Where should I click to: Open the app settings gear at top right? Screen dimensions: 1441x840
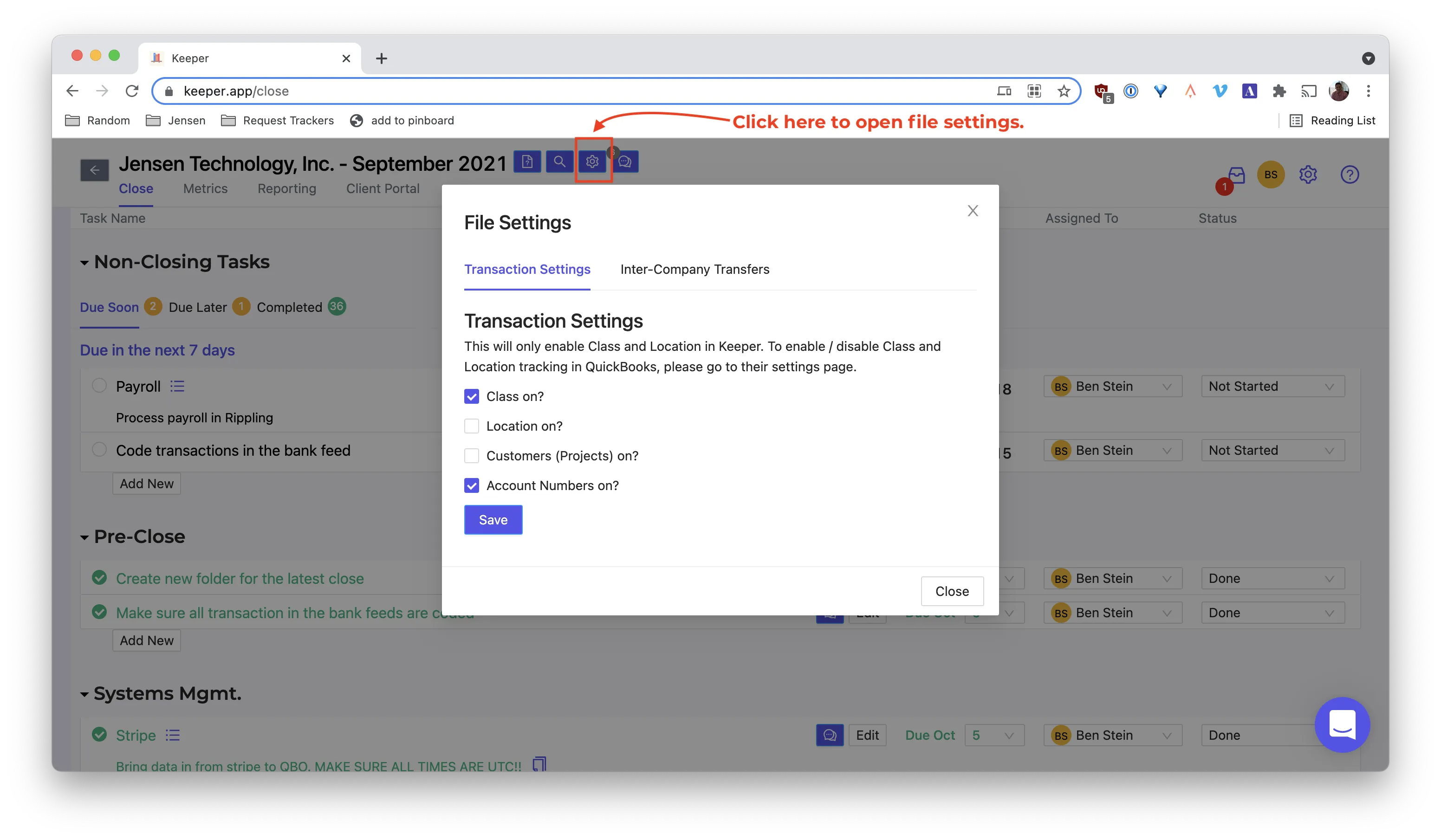click(x=1308, y=174)
